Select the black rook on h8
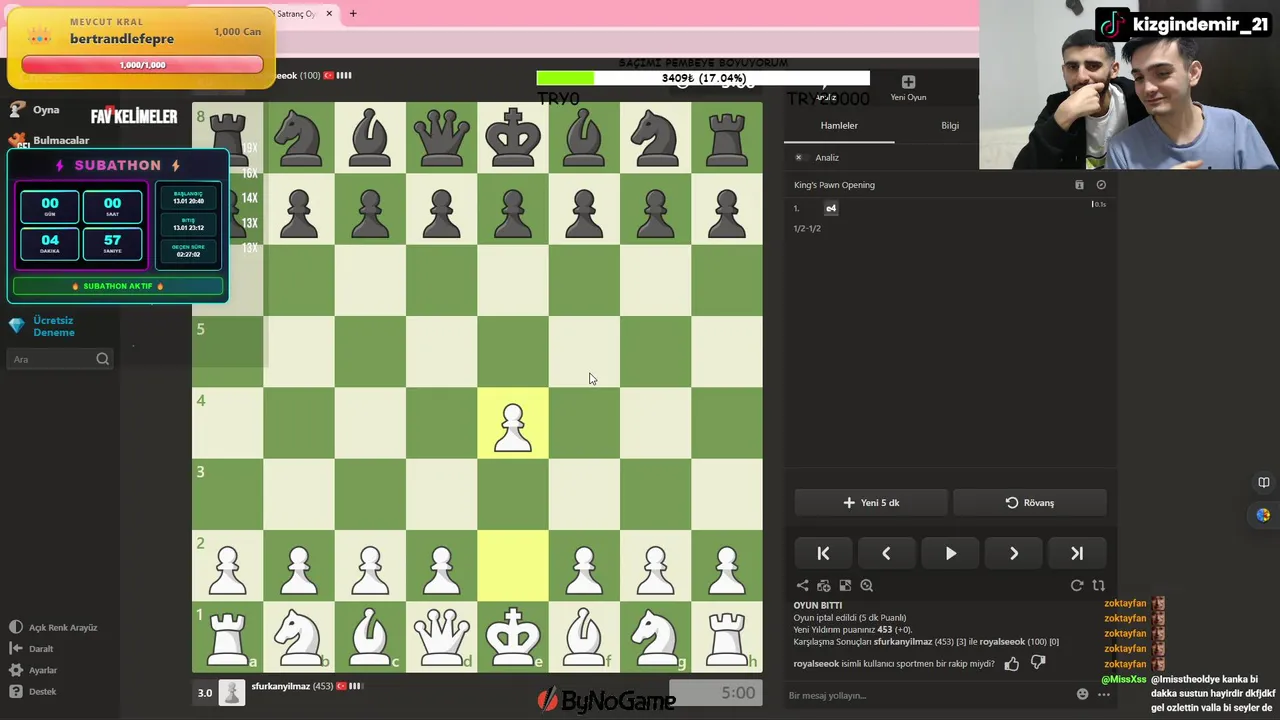1280x720 pixels. coord(727,137)
